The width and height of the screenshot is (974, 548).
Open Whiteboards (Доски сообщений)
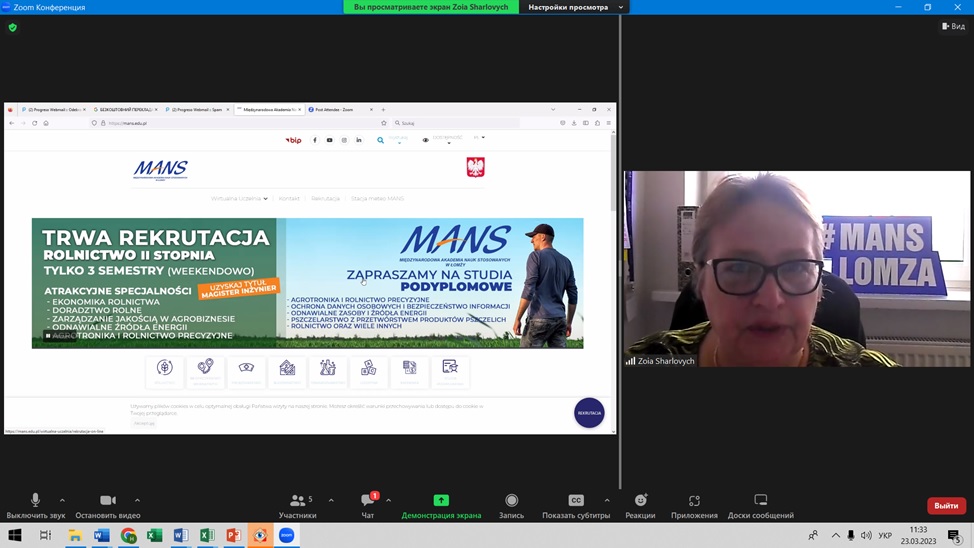(x=760, y=506)
